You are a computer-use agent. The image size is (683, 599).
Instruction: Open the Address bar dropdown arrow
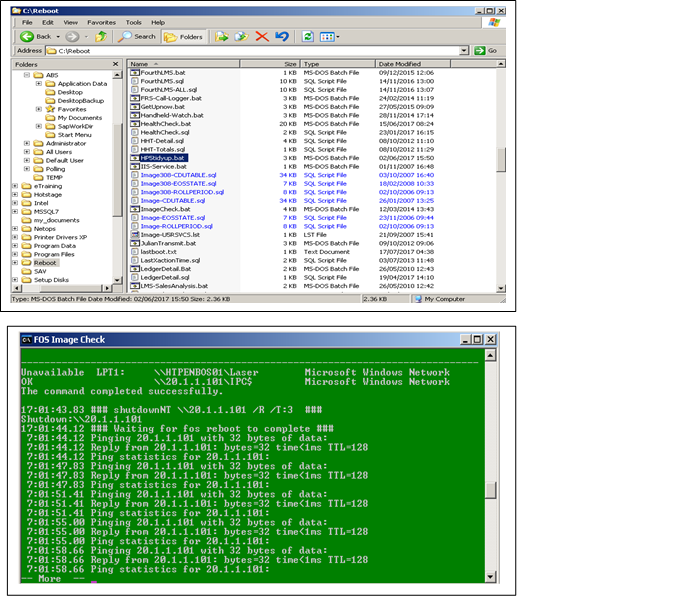[x=465, y=50]
